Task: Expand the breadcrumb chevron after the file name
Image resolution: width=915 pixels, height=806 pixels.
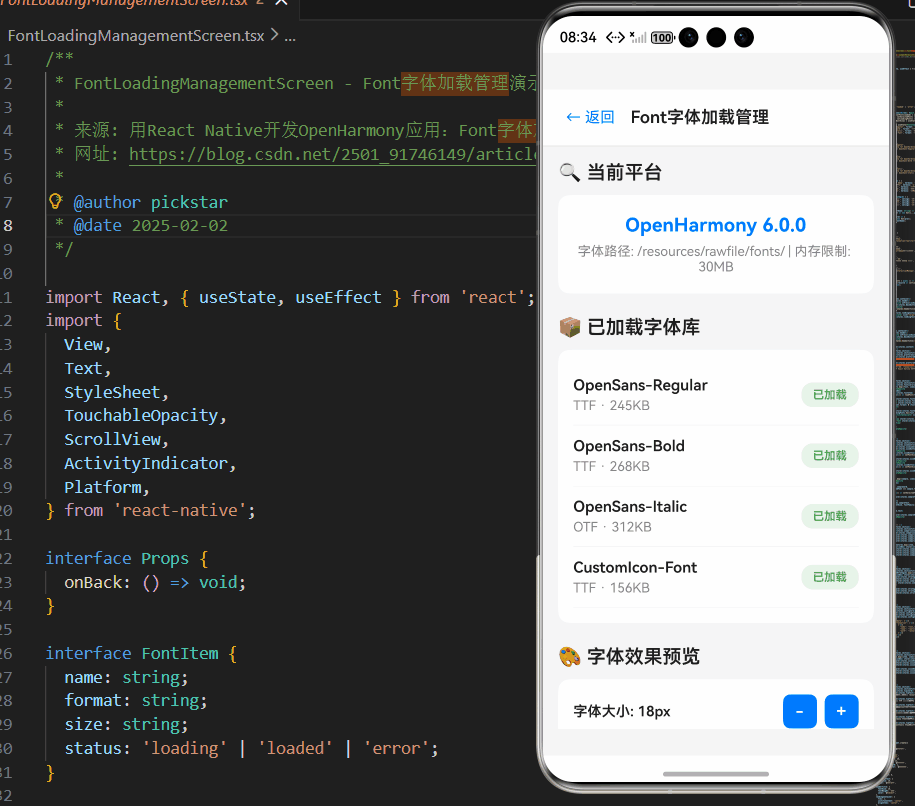Action: click(x=274, y=35)
